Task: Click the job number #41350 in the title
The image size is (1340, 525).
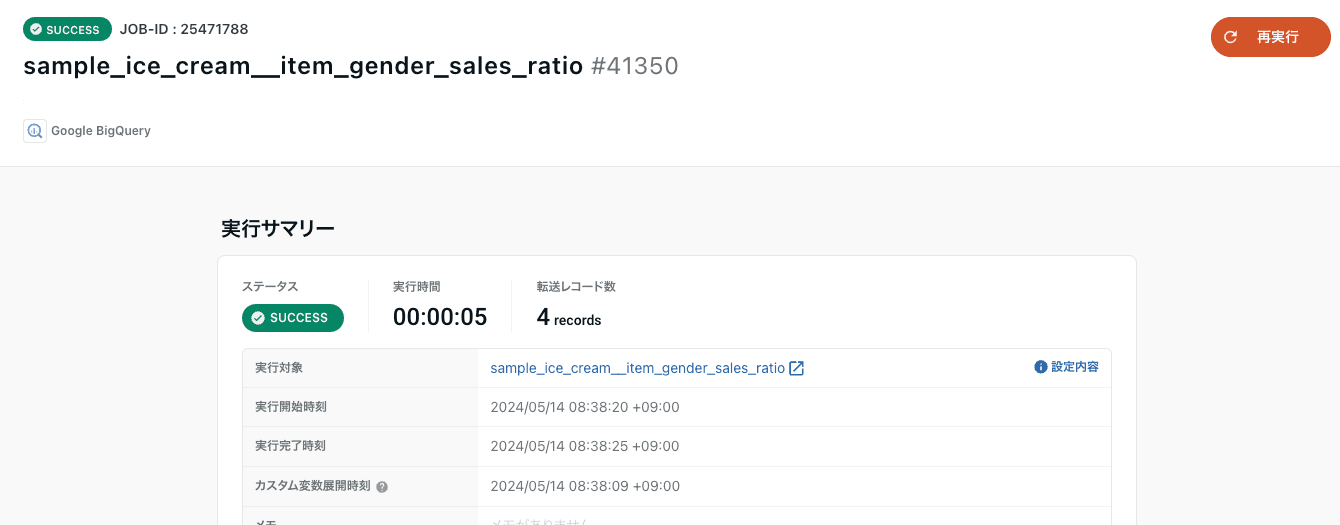Action: click(635, 67)
